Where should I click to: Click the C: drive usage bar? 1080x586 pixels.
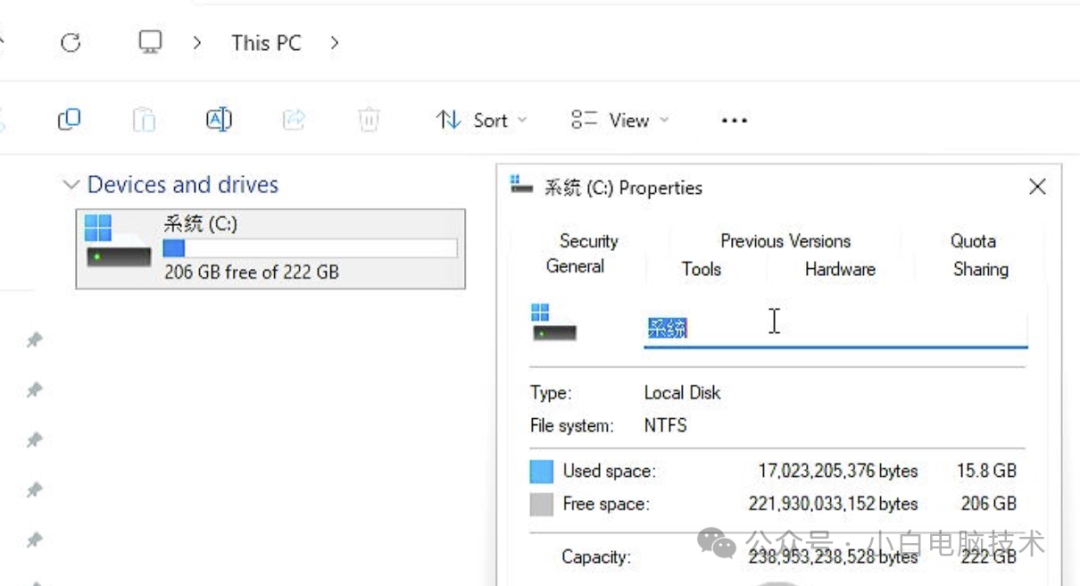point(310,248)
